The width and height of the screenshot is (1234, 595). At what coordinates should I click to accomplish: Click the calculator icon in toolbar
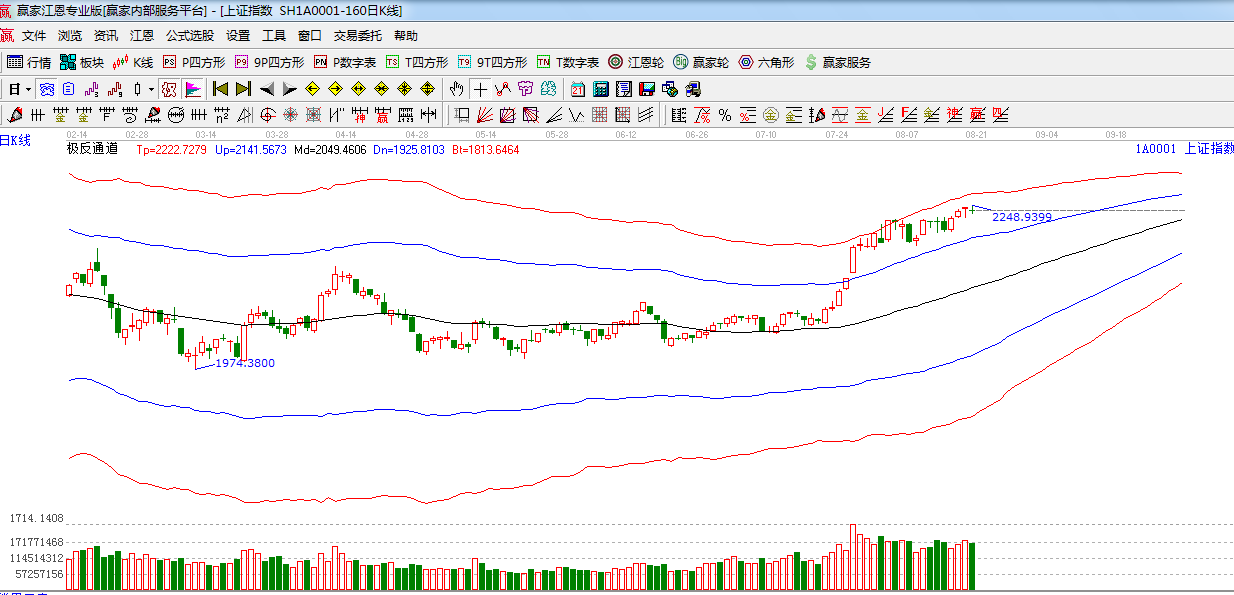[599, 89]
